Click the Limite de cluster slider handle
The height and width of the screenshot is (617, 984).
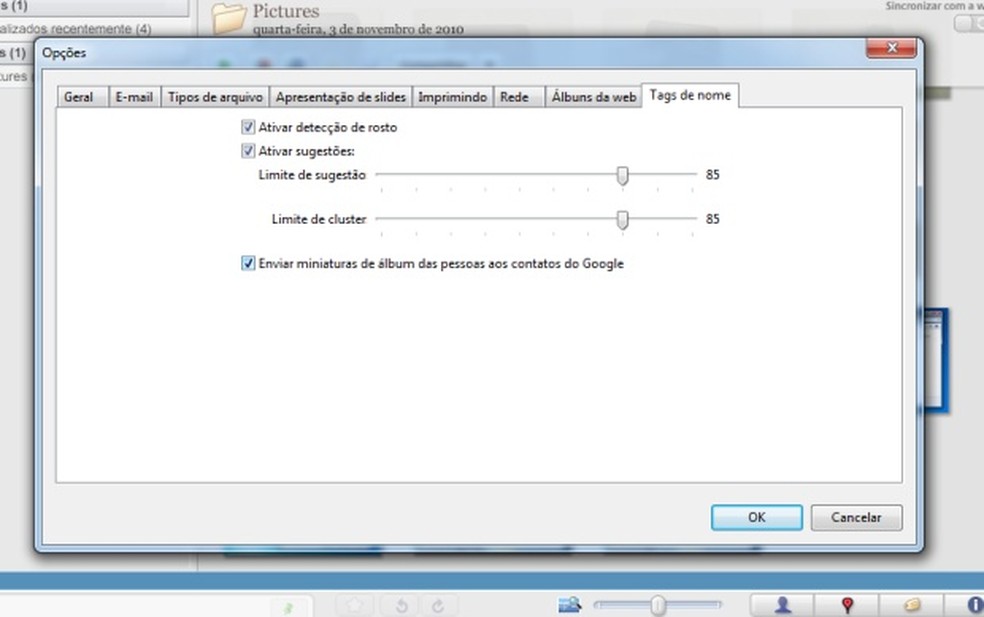(622, 220)
